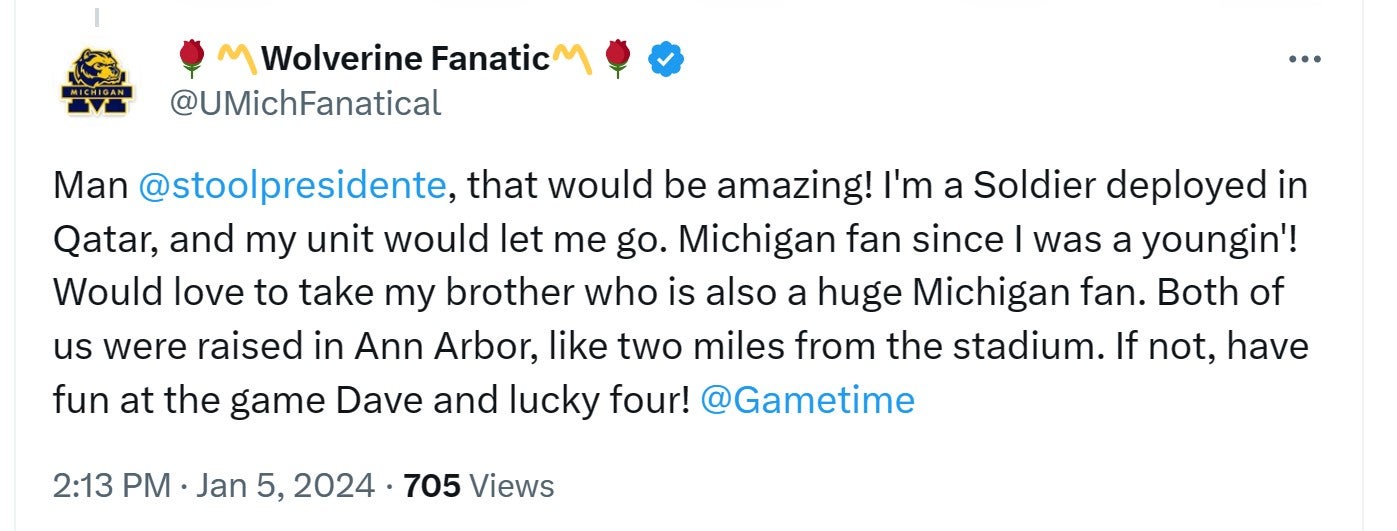This screenshot has height=531, width=1397.
Task: Click the bold "705" view count number
Action: [x=431, y=486]
